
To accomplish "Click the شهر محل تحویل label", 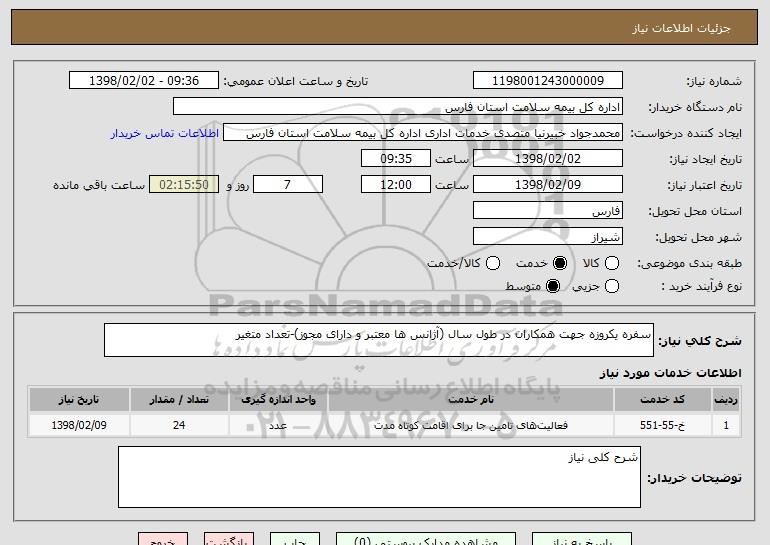I will [698, 238].
